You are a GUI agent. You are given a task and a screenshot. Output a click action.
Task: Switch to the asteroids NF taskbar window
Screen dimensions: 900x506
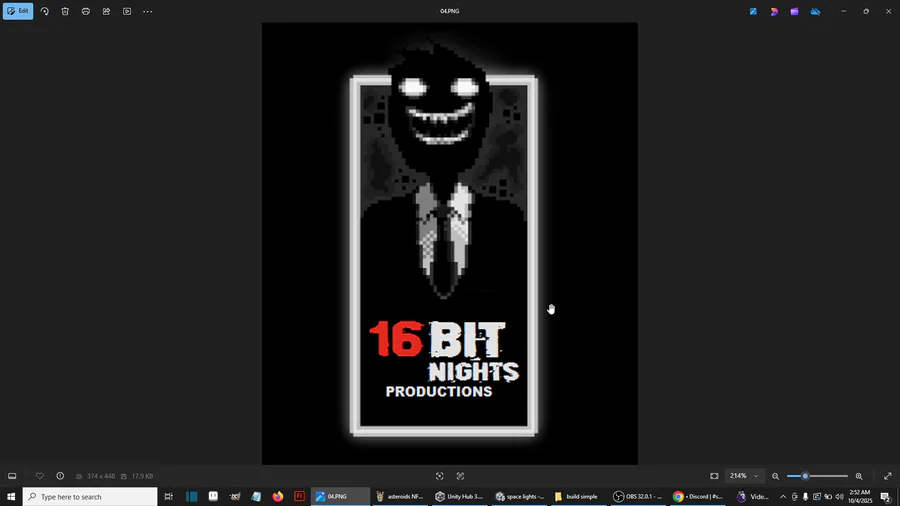point(400,497)
